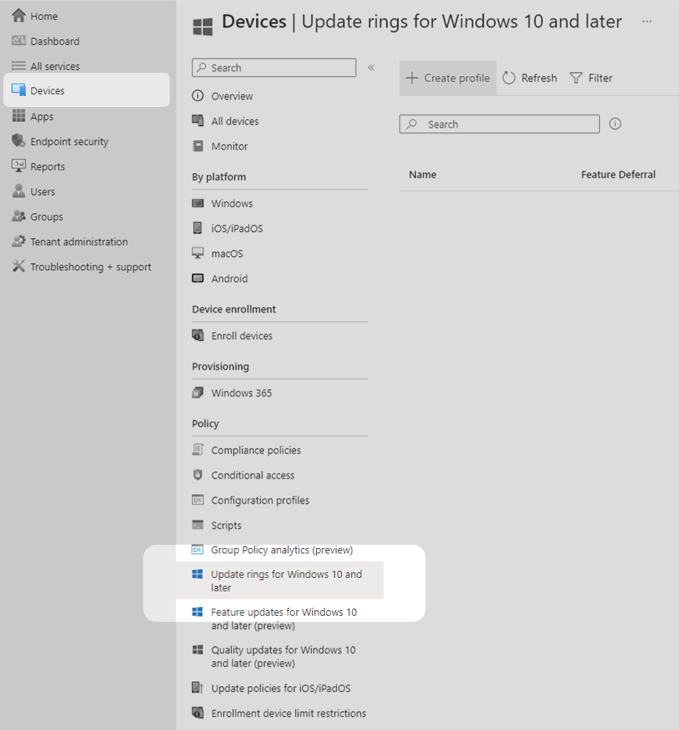This screenshot has width=679, height=730.
Task: Click the iOS/iPadOS phone icon
Action: pos(198,228)
